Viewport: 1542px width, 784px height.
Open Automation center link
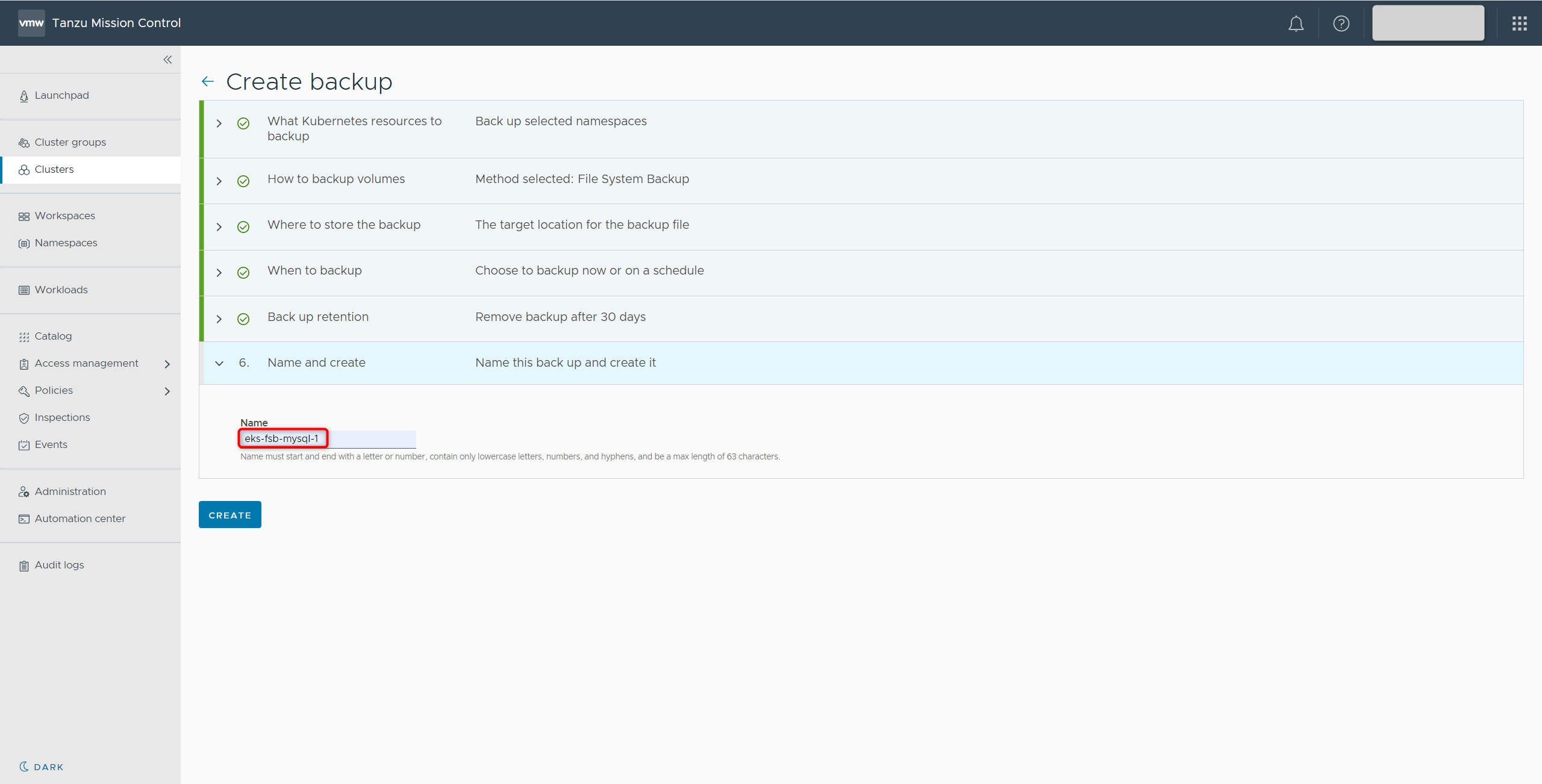coord(80,518)
